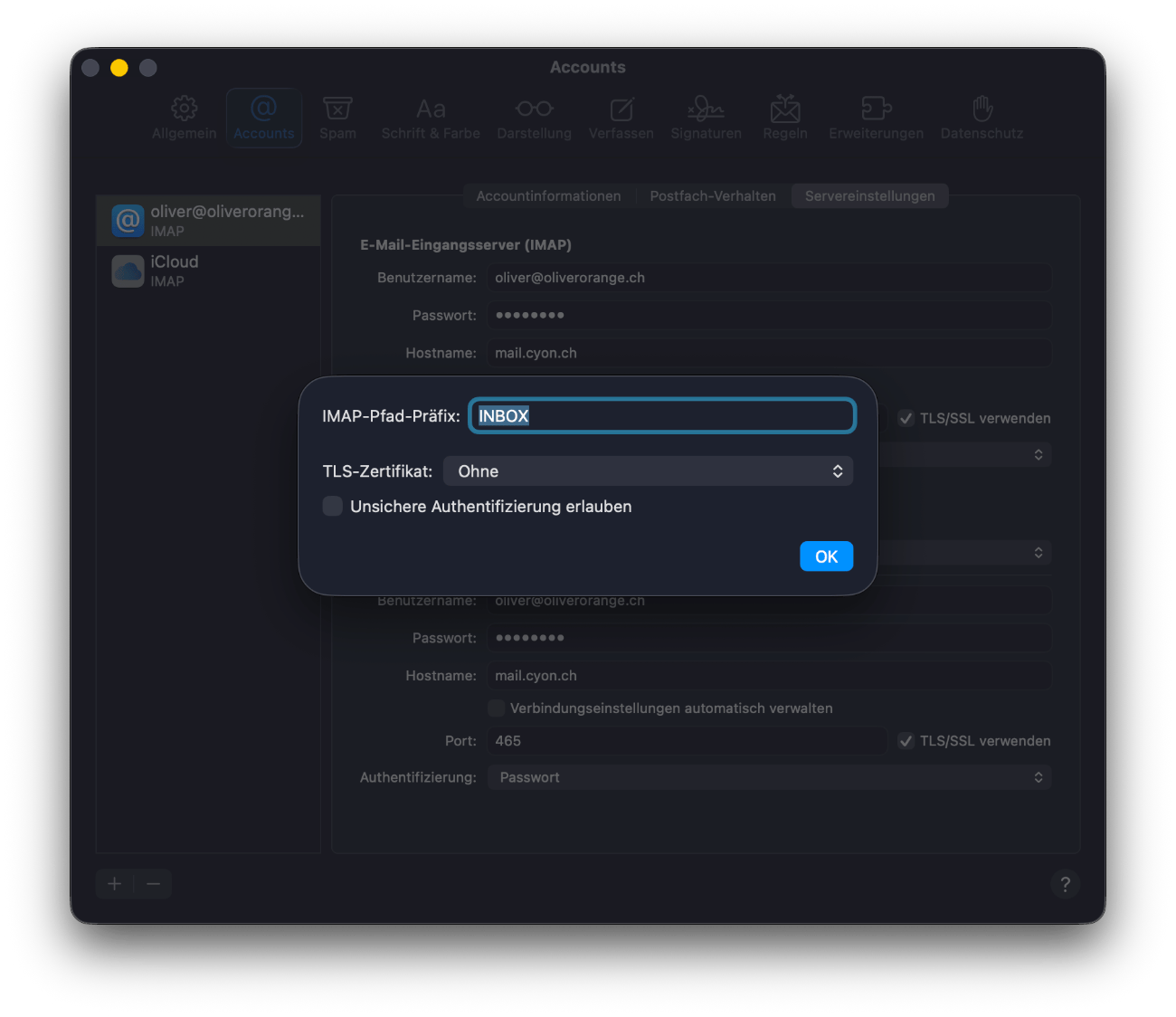Uncheck TLS/SSL verwenden next to port 465
1176x1017 pixels.
[x=906, y=741]
